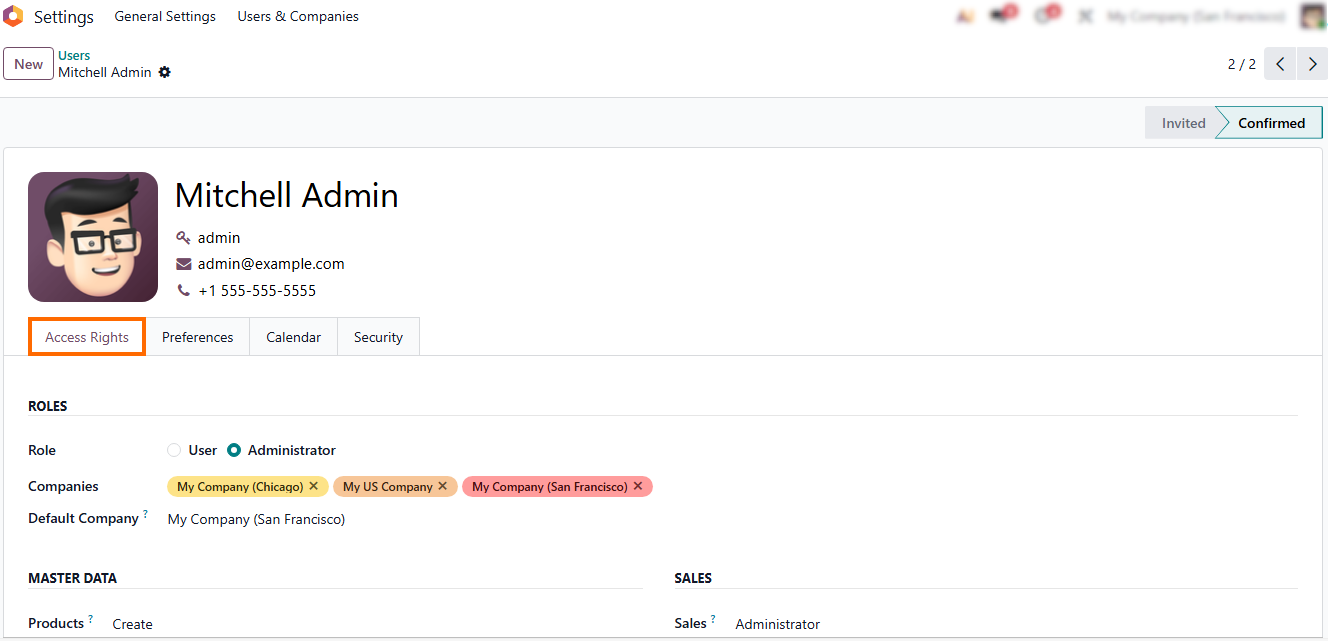Open the gear actions menu beside Mitchell Admin
Screen dimensions: 1328x641
(165, 72)
